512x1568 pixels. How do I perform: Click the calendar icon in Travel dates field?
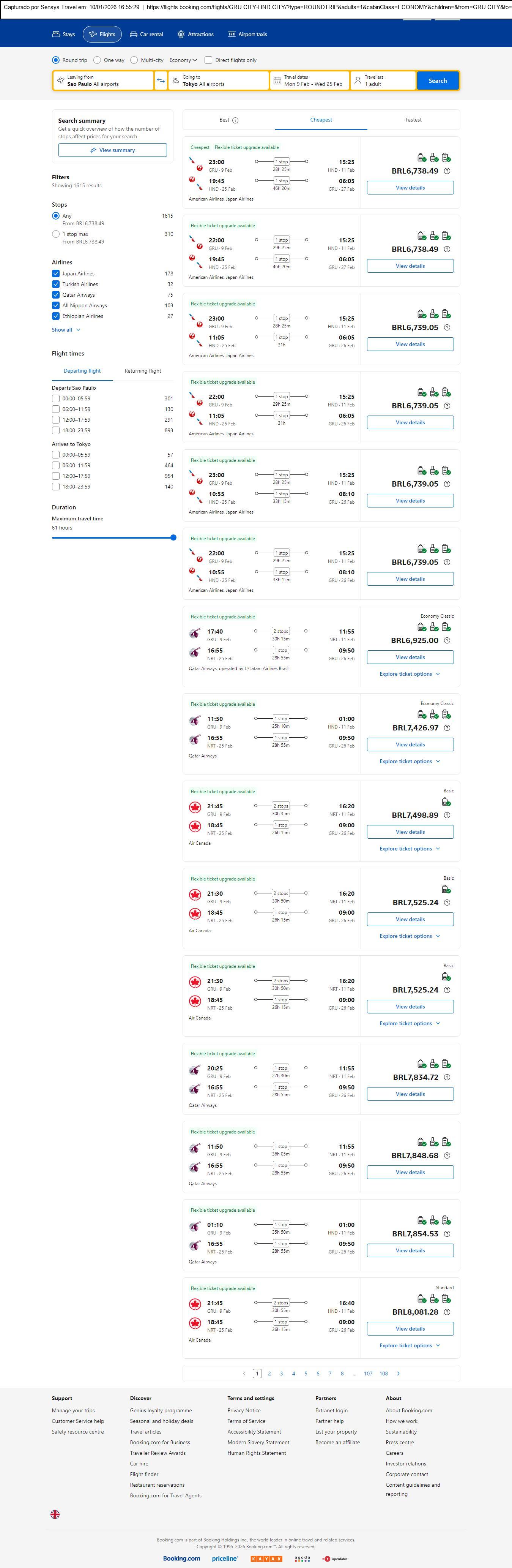coord(277,81)
